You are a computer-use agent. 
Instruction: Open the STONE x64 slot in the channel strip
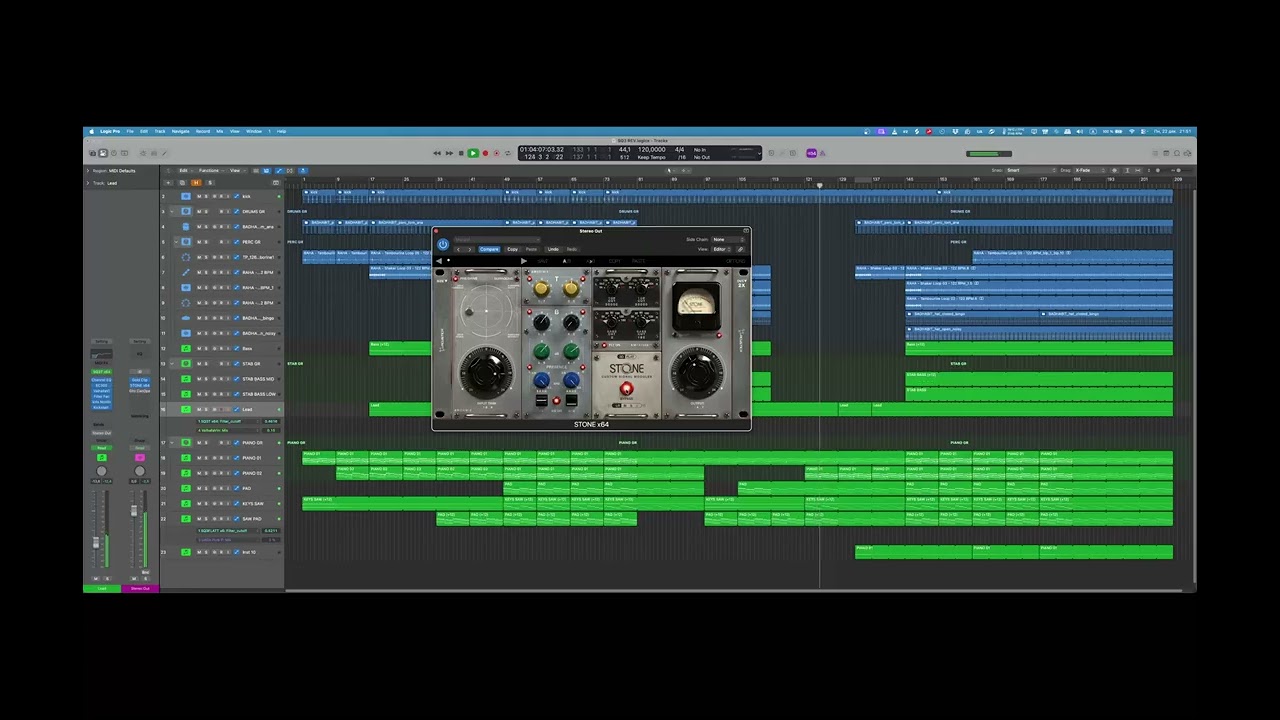click(x=140, y=385)
